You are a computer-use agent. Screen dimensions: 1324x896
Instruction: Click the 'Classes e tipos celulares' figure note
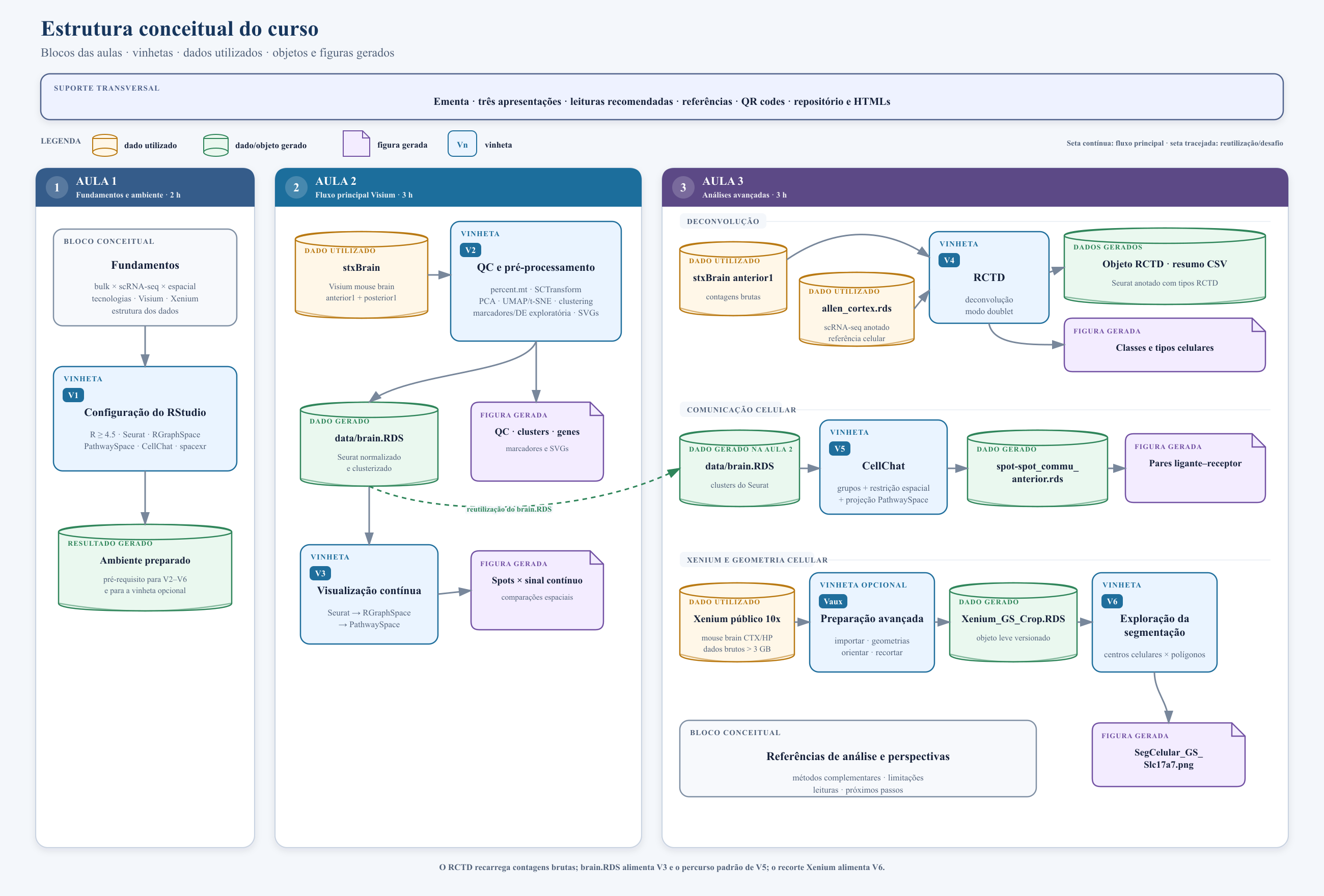[x=1164, y=345]
